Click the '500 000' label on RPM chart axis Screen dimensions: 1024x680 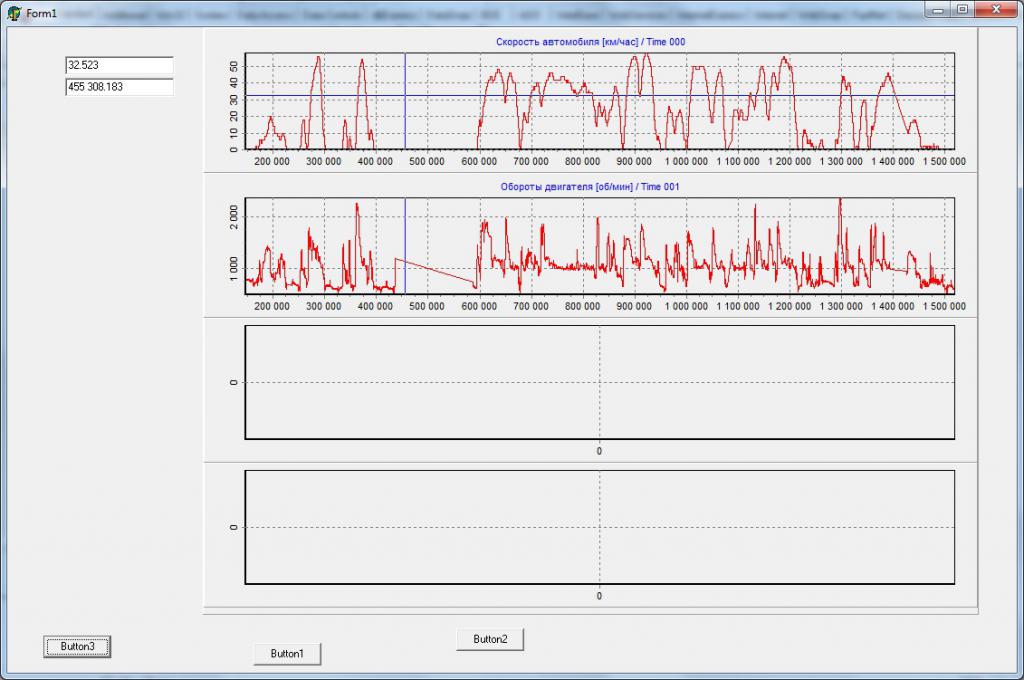click(x=427, y=306)
